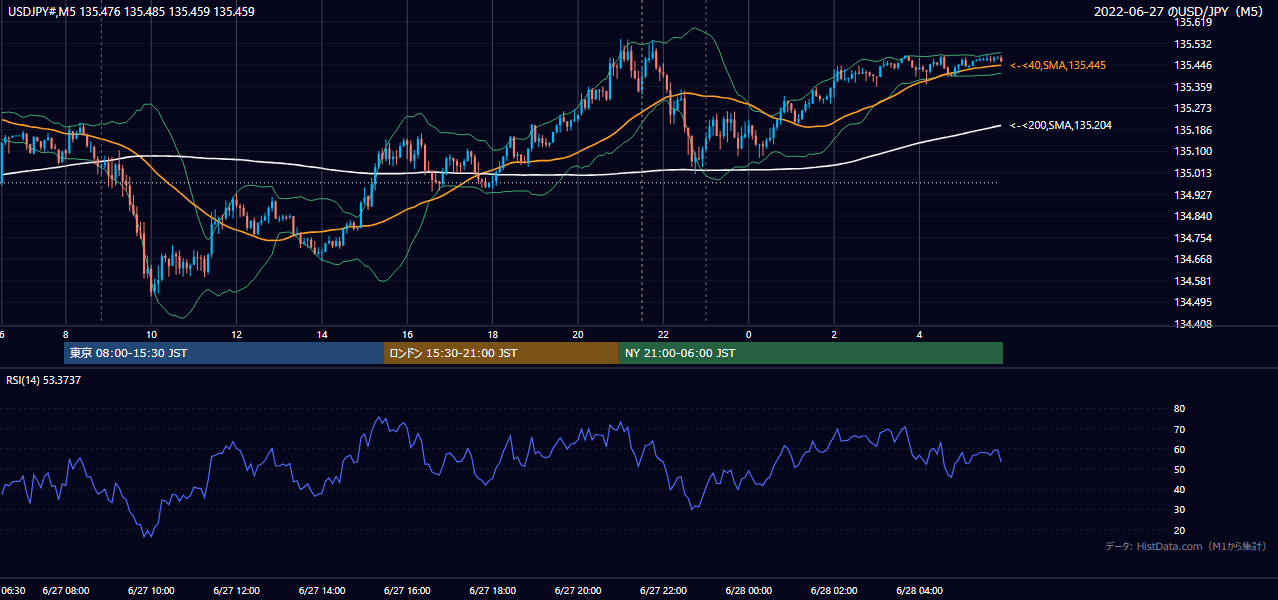Click price level 135.446 on the axis

[x=1193, y=65]
